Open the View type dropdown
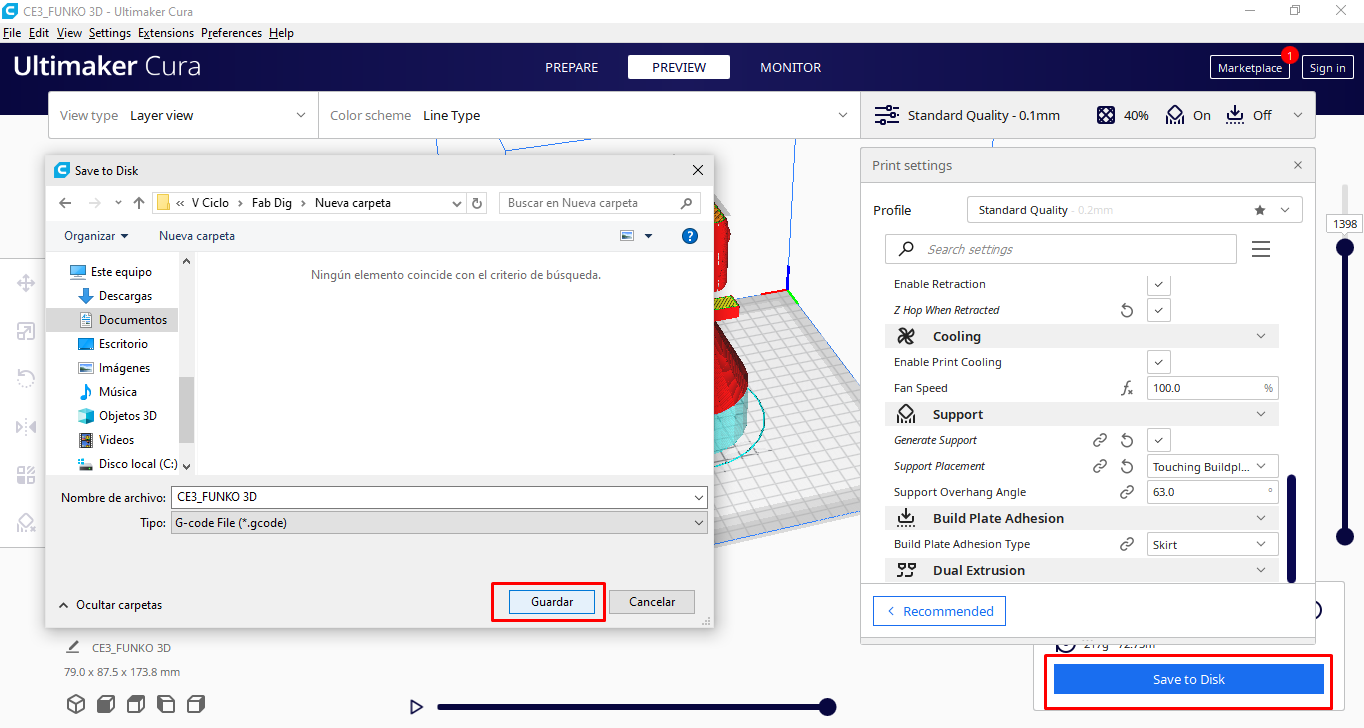This screenshot has width=1364, height=728. (x=183, y=115)
